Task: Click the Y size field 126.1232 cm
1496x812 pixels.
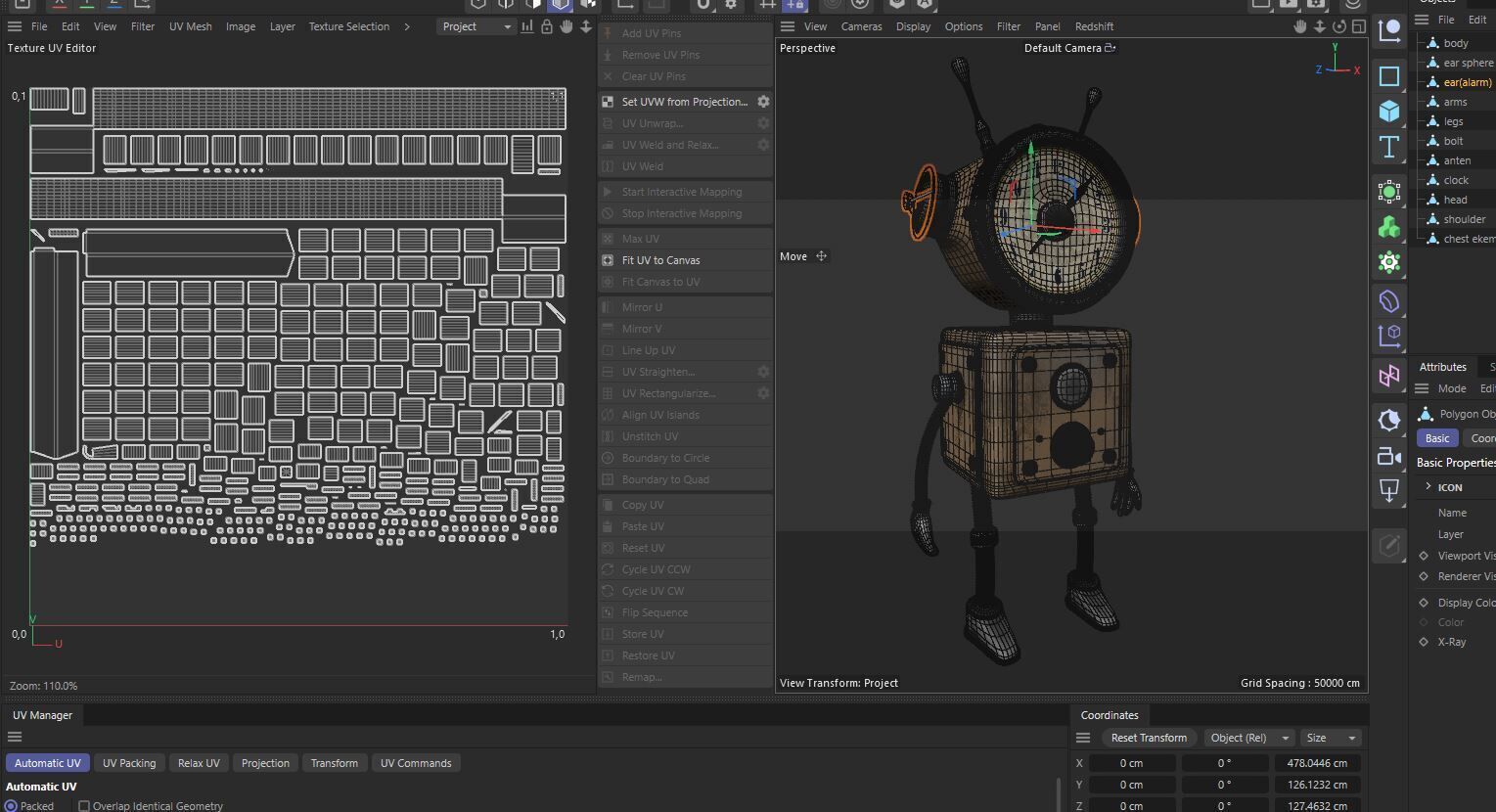Action: [1317, 785]
